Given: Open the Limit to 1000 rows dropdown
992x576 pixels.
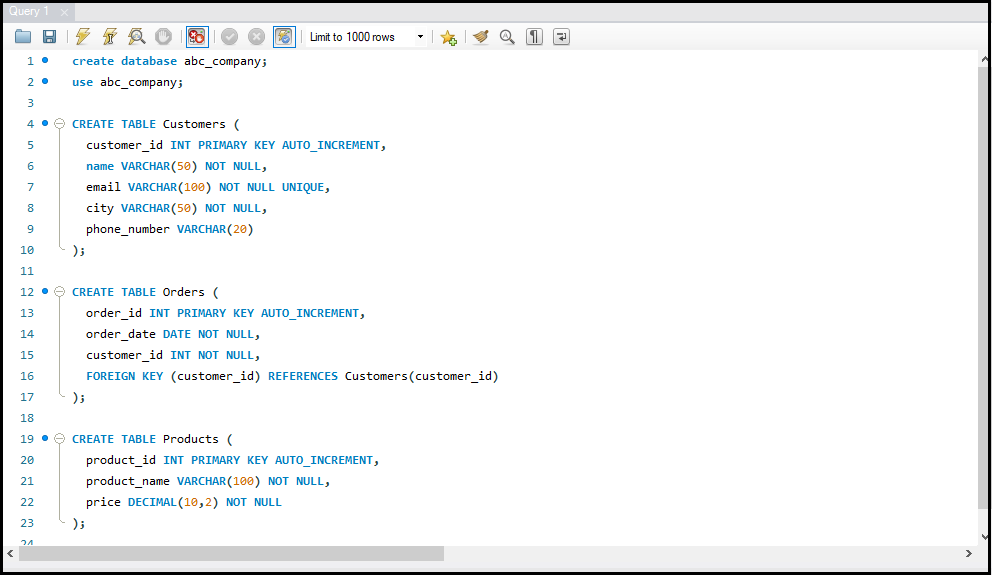Looking at the screenshot, I should pos(420,37).
